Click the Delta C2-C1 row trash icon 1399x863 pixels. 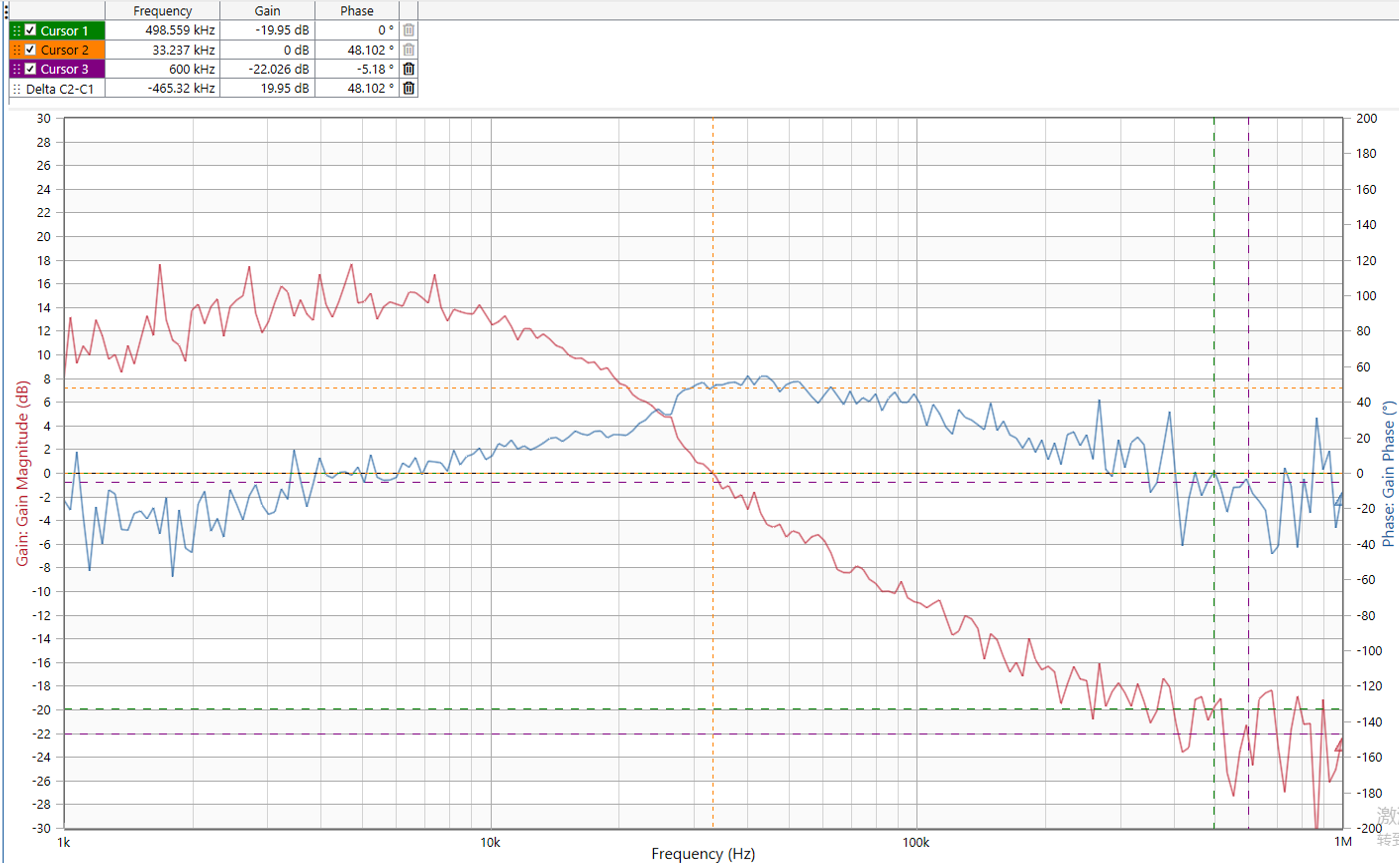[x=408, y=88]
